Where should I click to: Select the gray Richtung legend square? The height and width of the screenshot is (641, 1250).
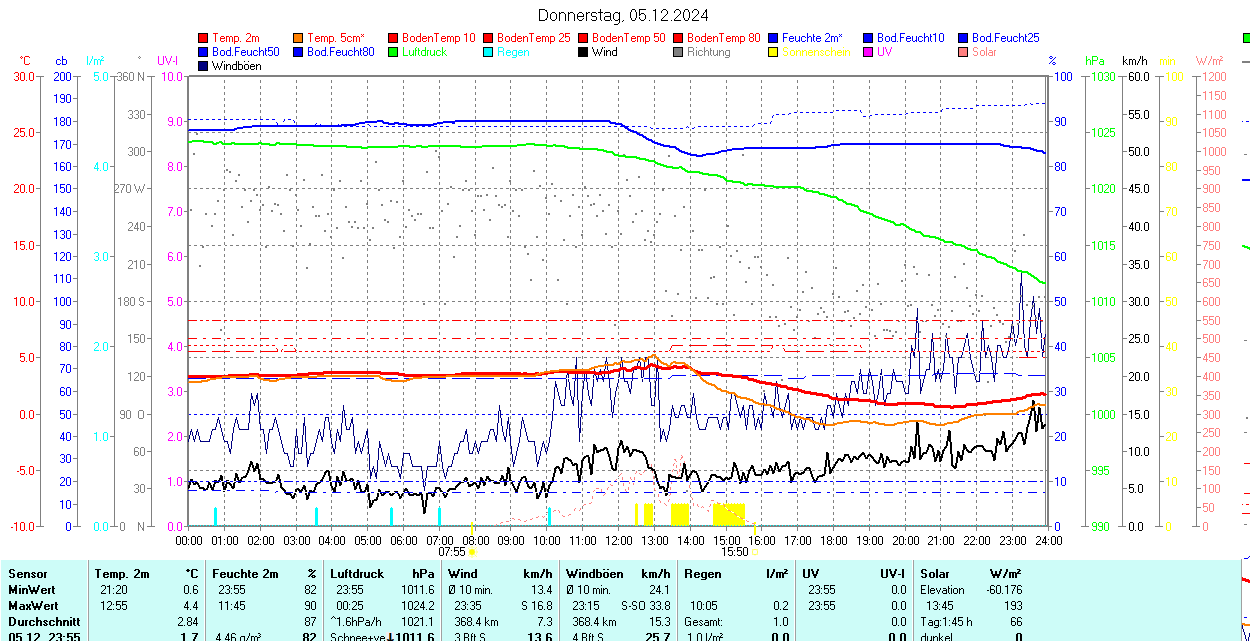coord(679,52)
